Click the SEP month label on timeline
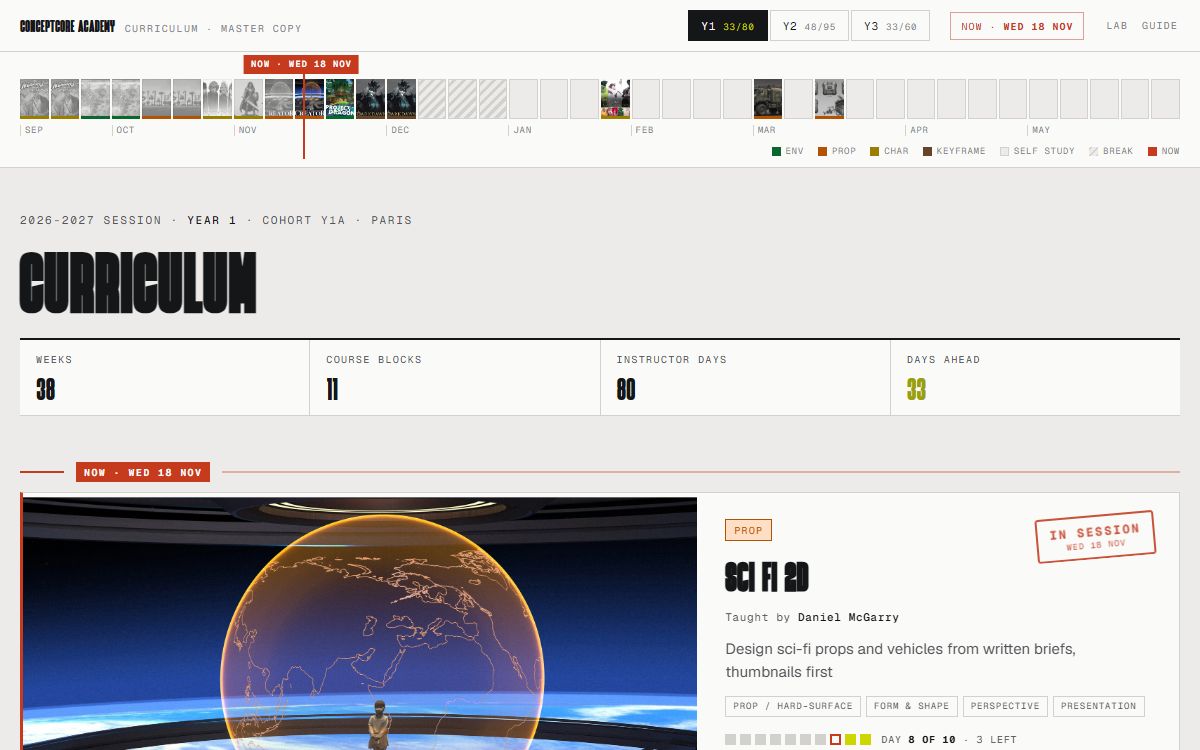Screen dimensions: 1200x750 pyautogui.click(x=34, y=130)
